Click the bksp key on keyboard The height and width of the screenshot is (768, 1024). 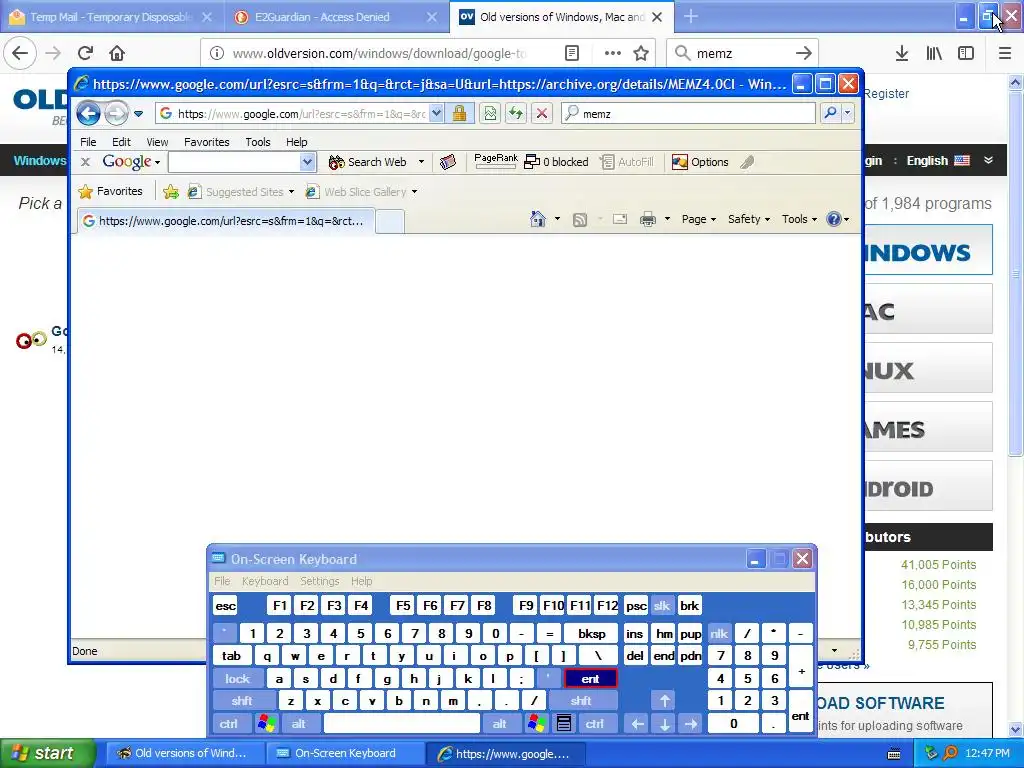(592, 633)
